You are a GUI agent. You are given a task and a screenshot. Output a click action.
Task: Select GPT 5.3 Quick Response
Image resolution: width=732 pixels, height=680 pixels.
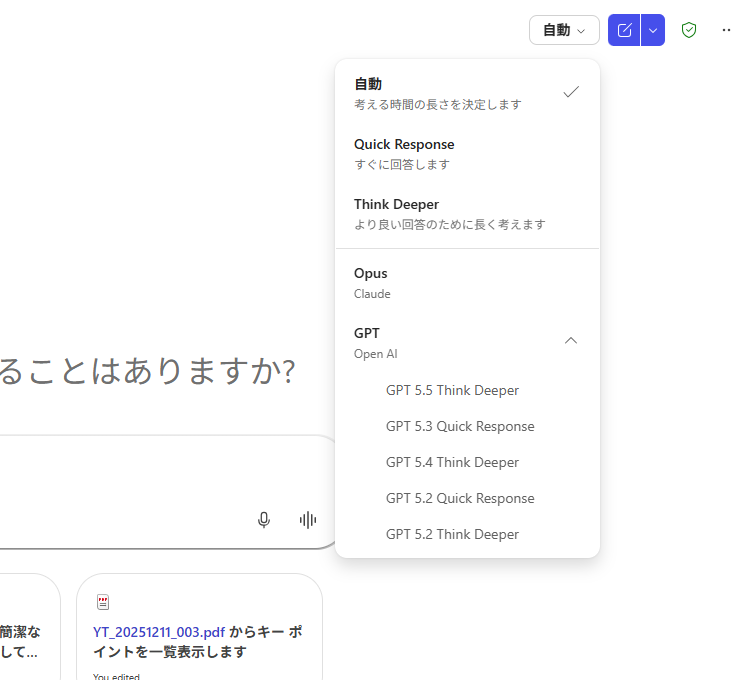coord(467,426)
